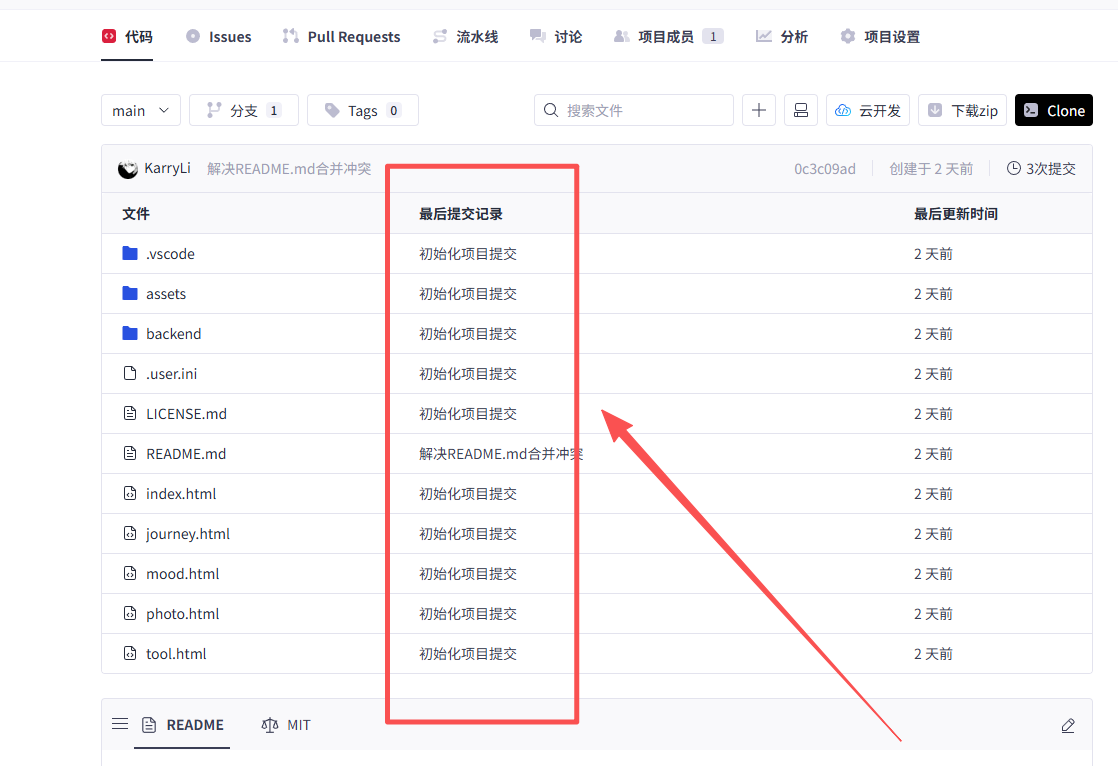Open tool.html file name
The image size is (1118, 766).
176,653
